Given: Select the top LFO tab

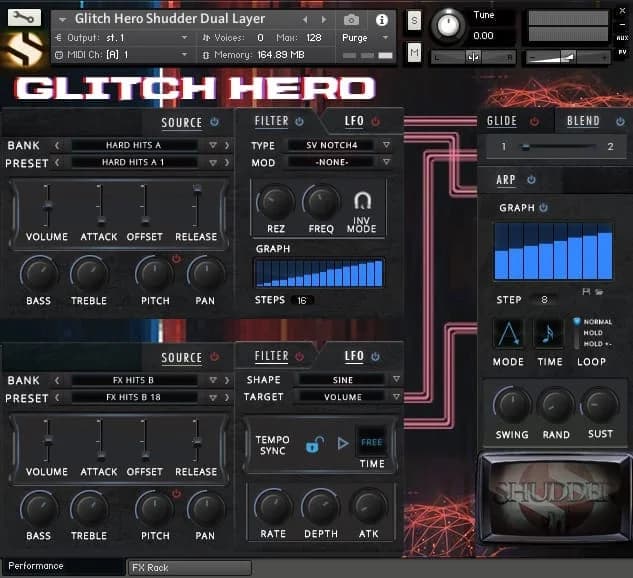Looking at the screenshot, I should [x=354, y=121].
